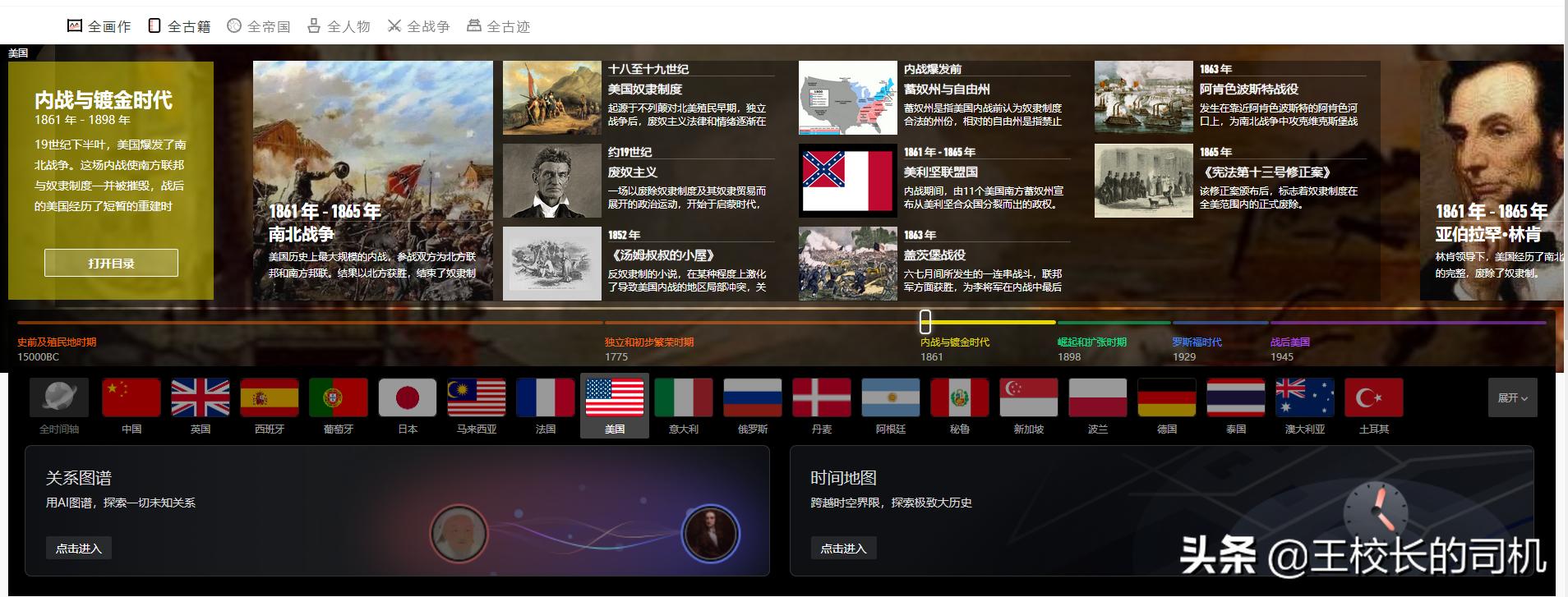
Task: Select the China flag icon
Action: [x=131, y=398]
